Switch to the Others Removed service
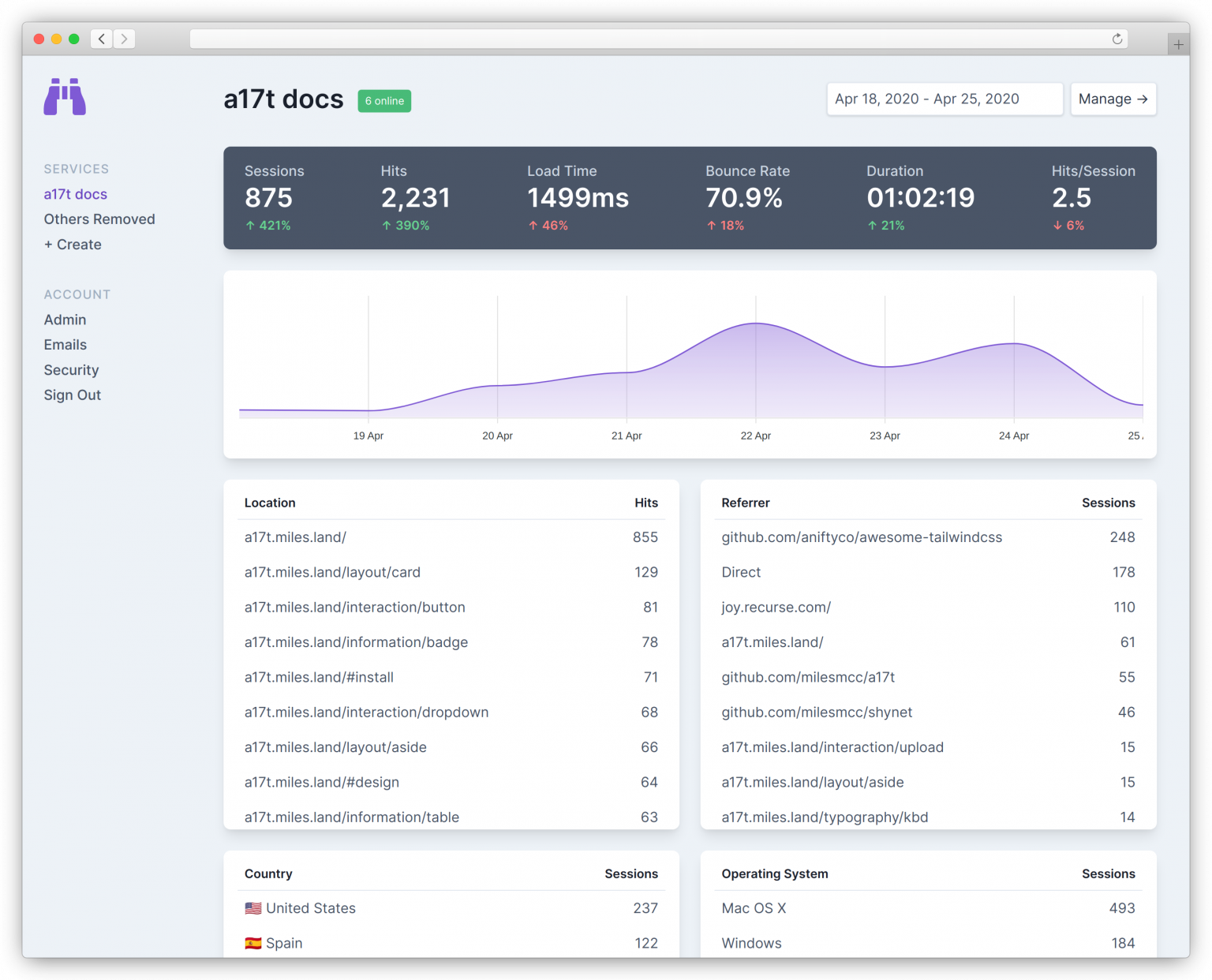Image resolution: width=1212 pixels, height=980 pixels. click(x=99, y=219)
